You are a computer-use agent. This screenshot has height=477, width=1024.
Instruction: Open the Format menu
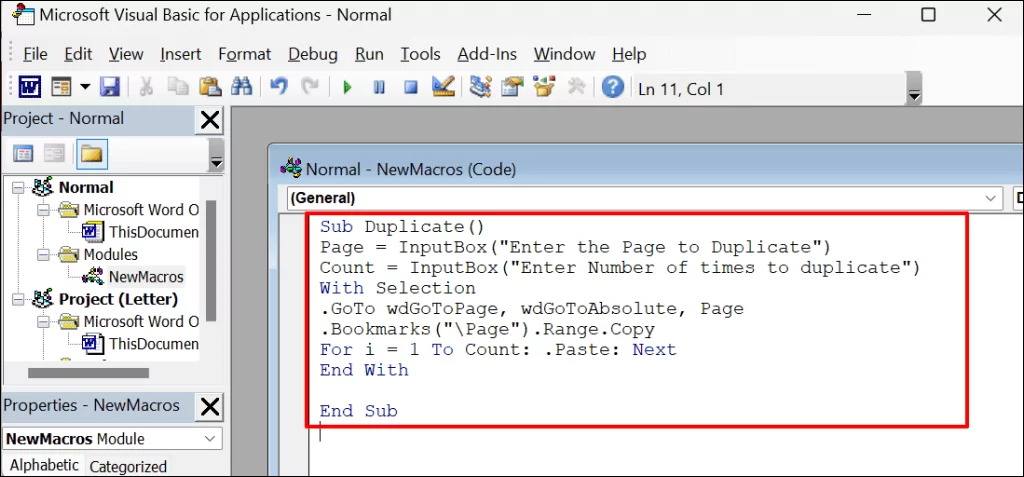coord(245,54)
